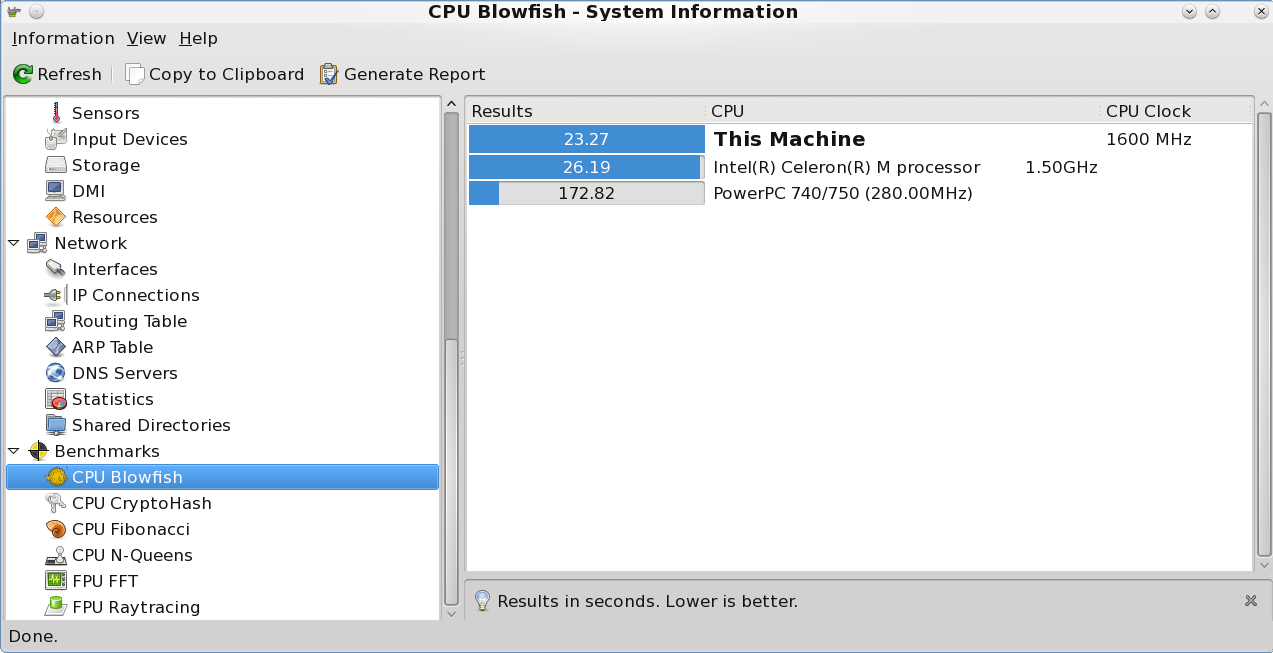Click the Generate Report clipboard icon
Screen dimensions: 1273x653
click(328, 74)
